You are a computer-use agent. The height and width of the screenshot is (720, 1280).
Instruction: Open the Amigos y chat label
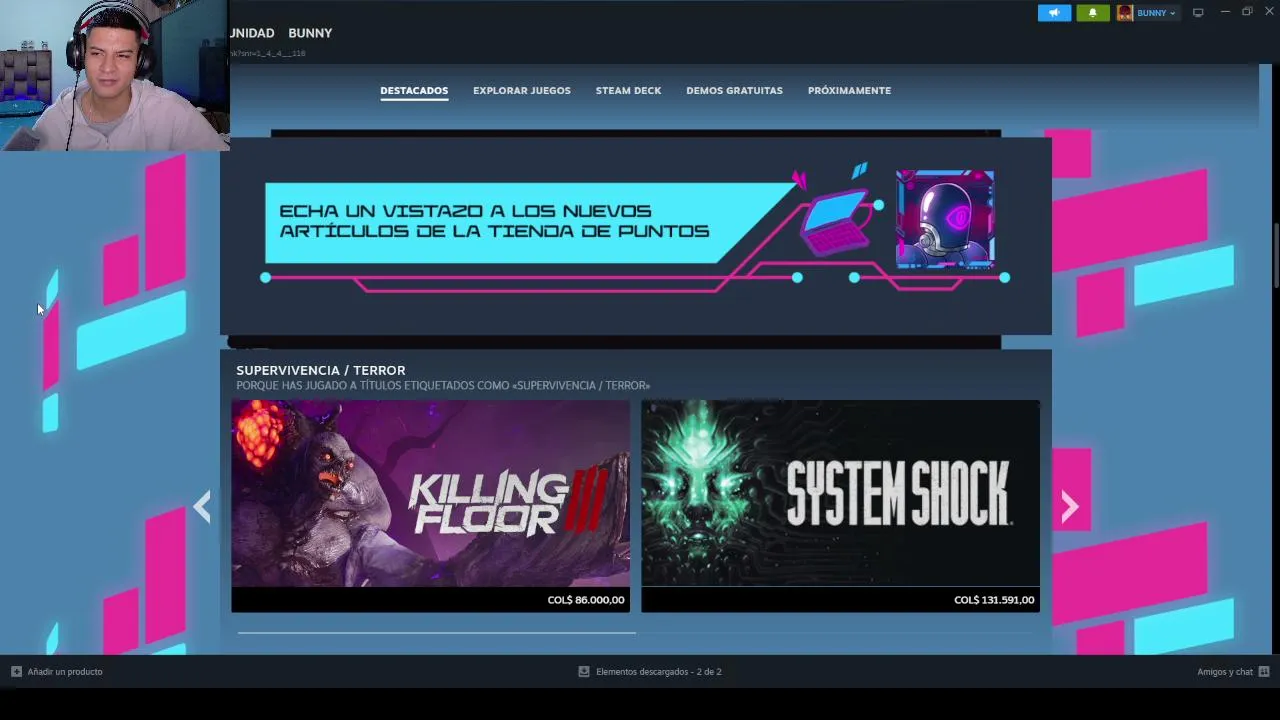pyautogui.click(x=1225, y=672)
